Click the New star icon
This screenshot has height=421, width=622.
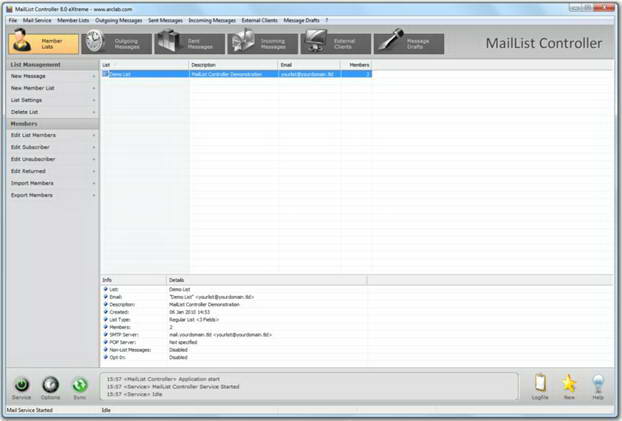pos(569,383)
